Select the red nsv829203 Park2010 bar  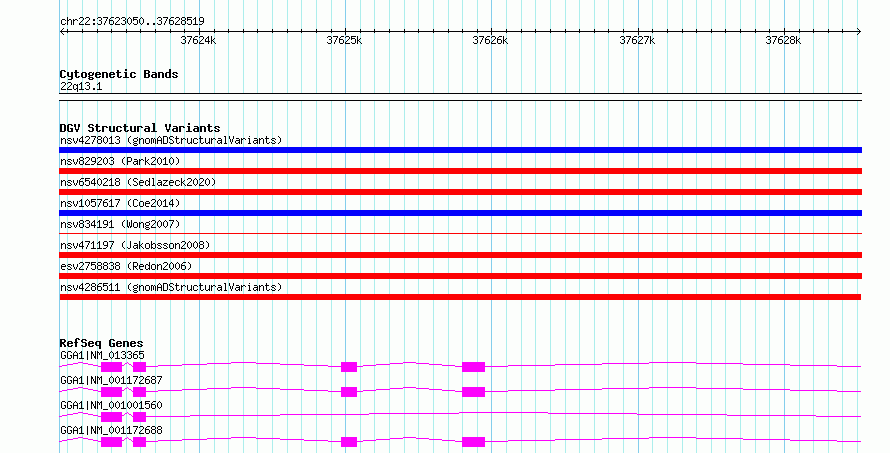460,171
